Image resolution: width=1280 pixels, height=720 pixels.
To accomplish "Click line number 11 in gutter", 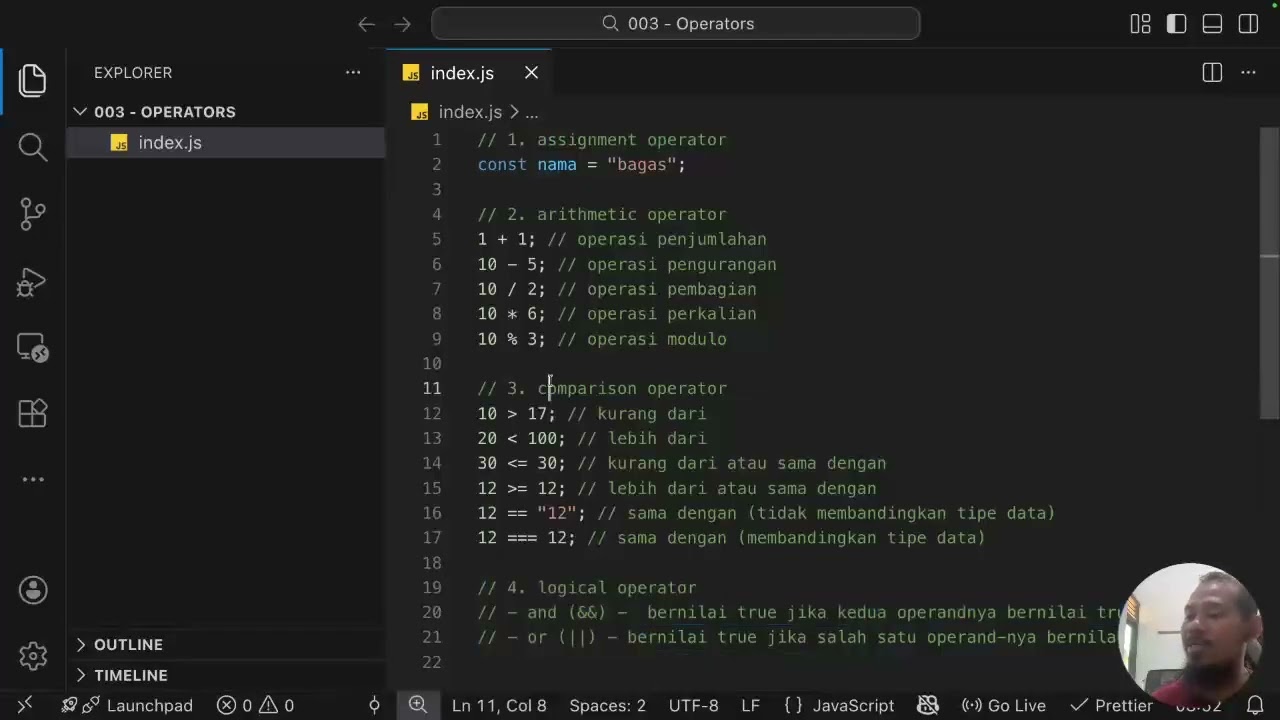I will pos(431,388).
